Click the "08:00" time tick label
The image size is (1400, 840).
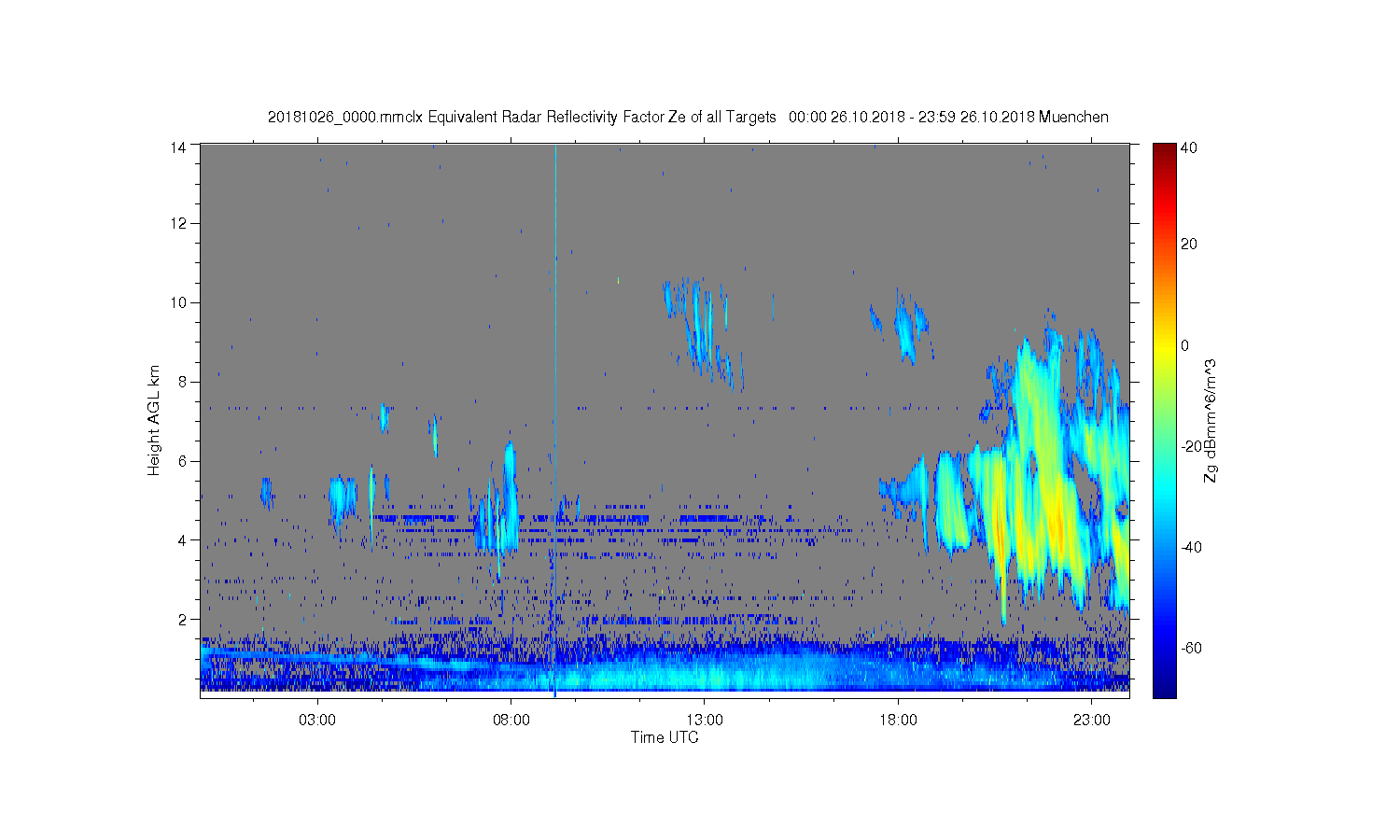pos(511,721)
